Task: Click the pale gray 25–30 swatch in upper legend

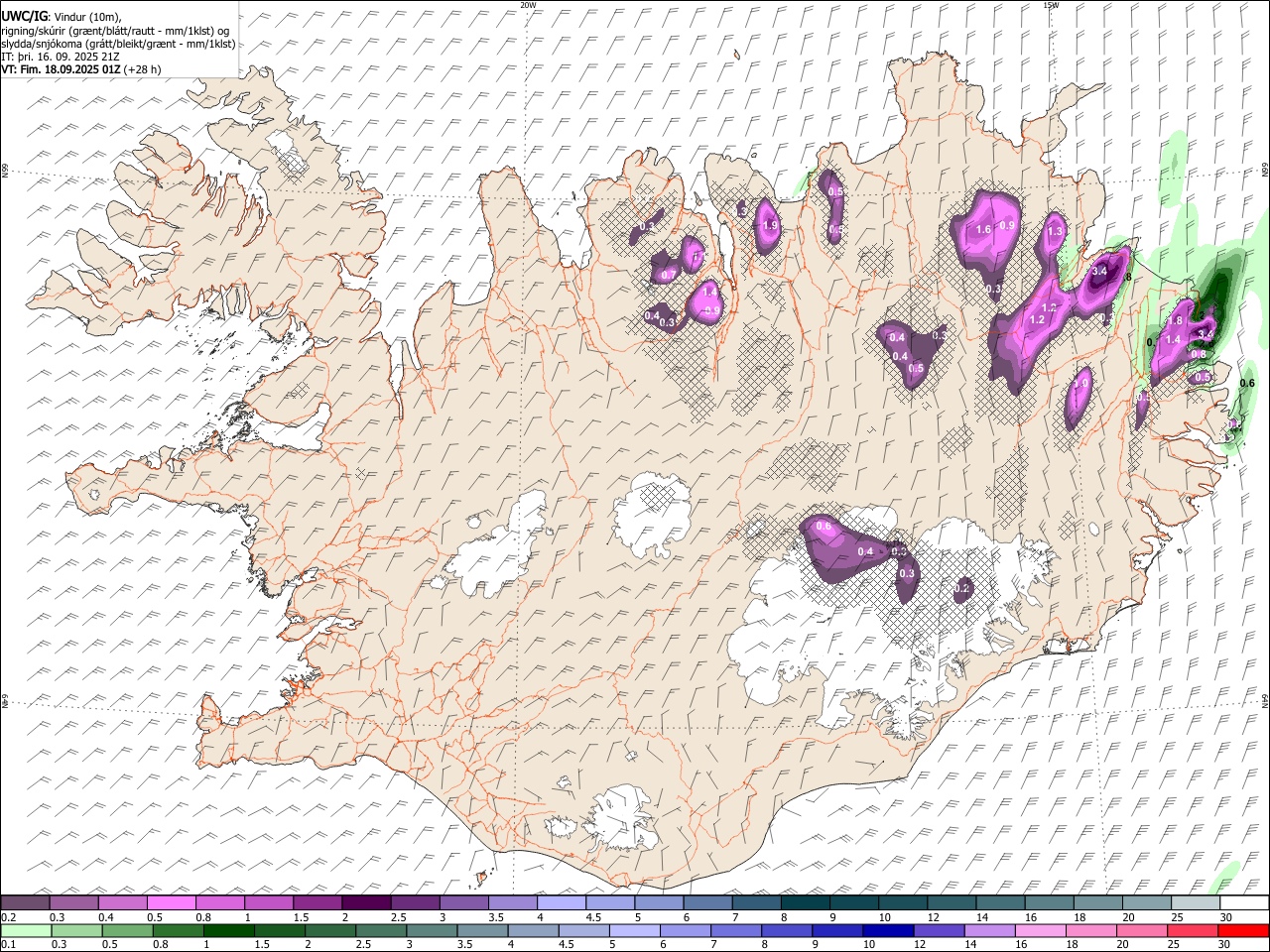Action: click(x=1196, y=903)
